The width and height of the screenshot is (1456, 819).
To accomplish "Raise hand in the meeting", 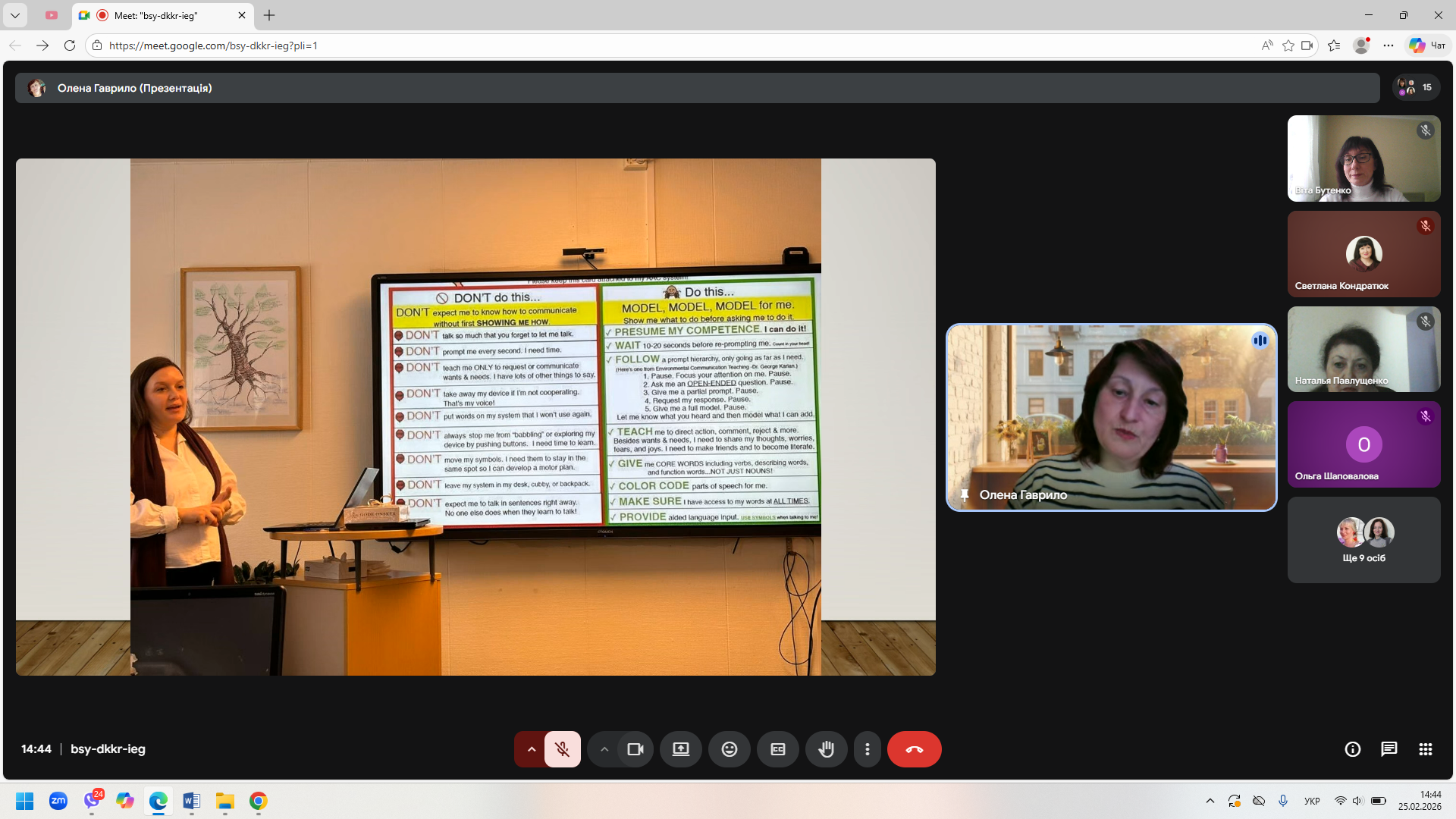I will click(826, 749).
